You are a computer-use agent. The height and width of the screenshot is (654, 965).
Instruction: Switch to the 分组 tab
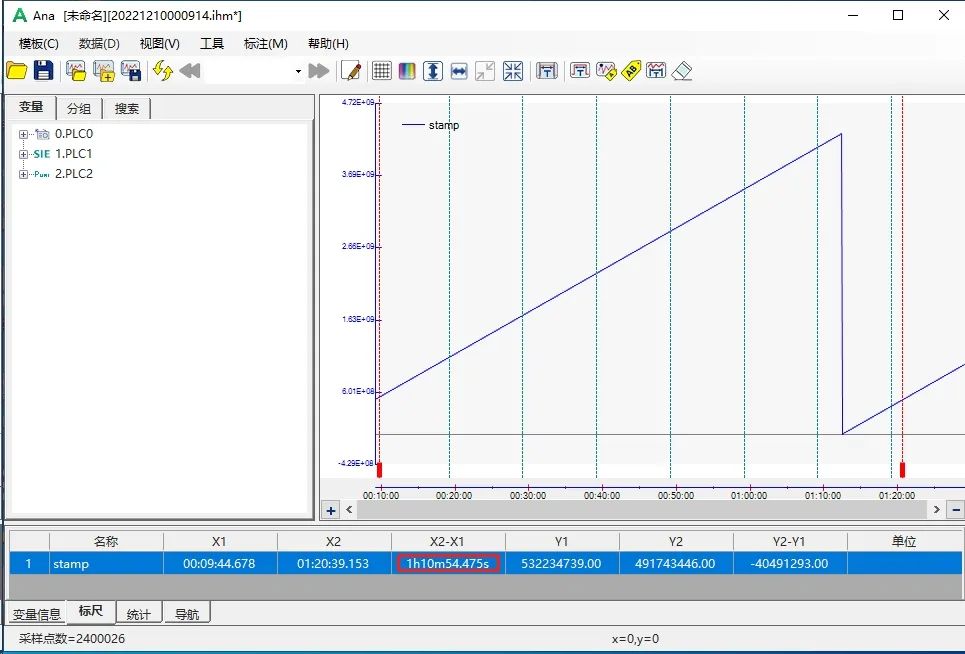click(79, 108)
